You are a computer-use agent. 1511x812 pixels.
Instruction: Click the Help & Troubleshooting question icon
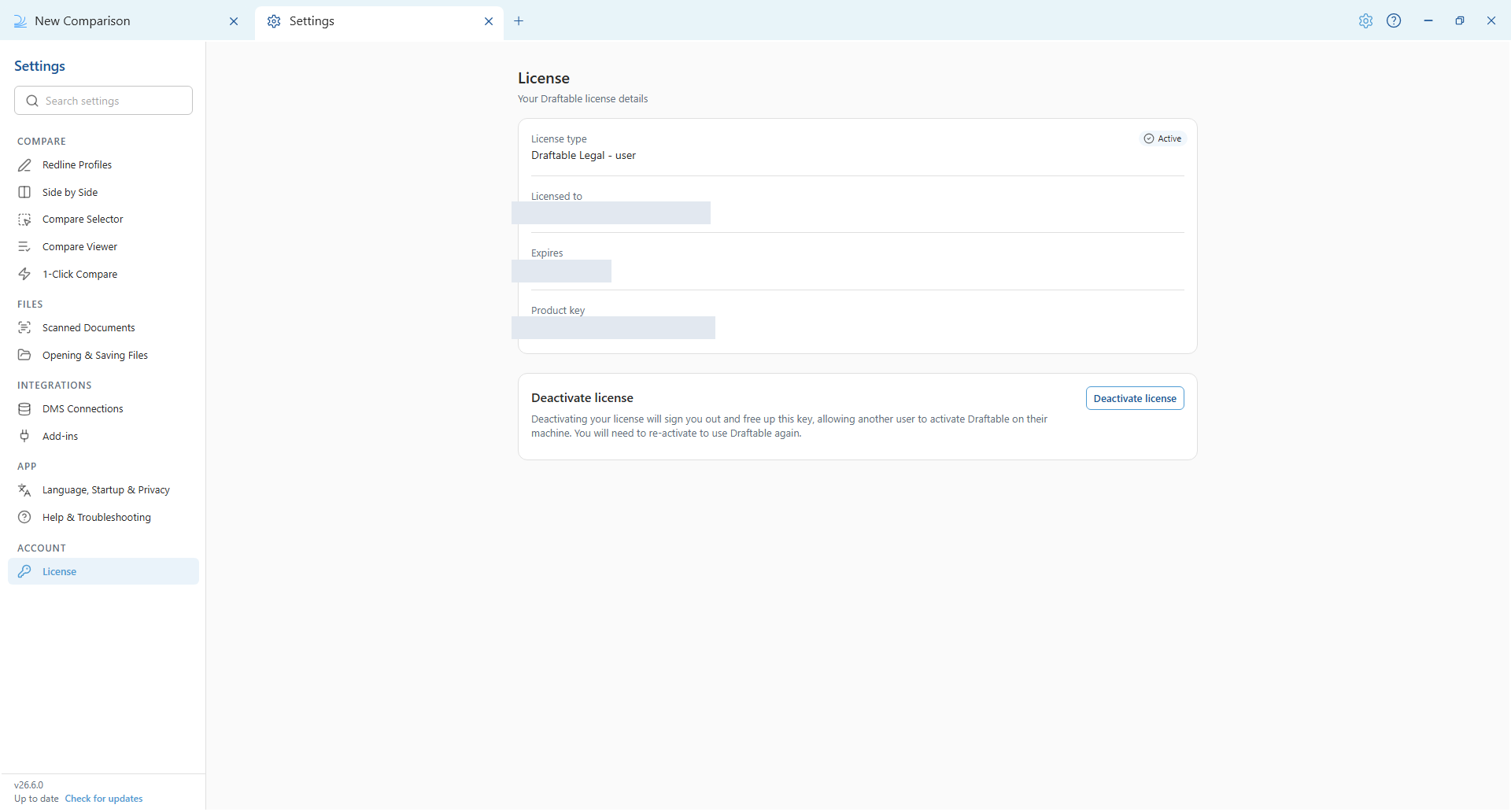tap(24, 518)
